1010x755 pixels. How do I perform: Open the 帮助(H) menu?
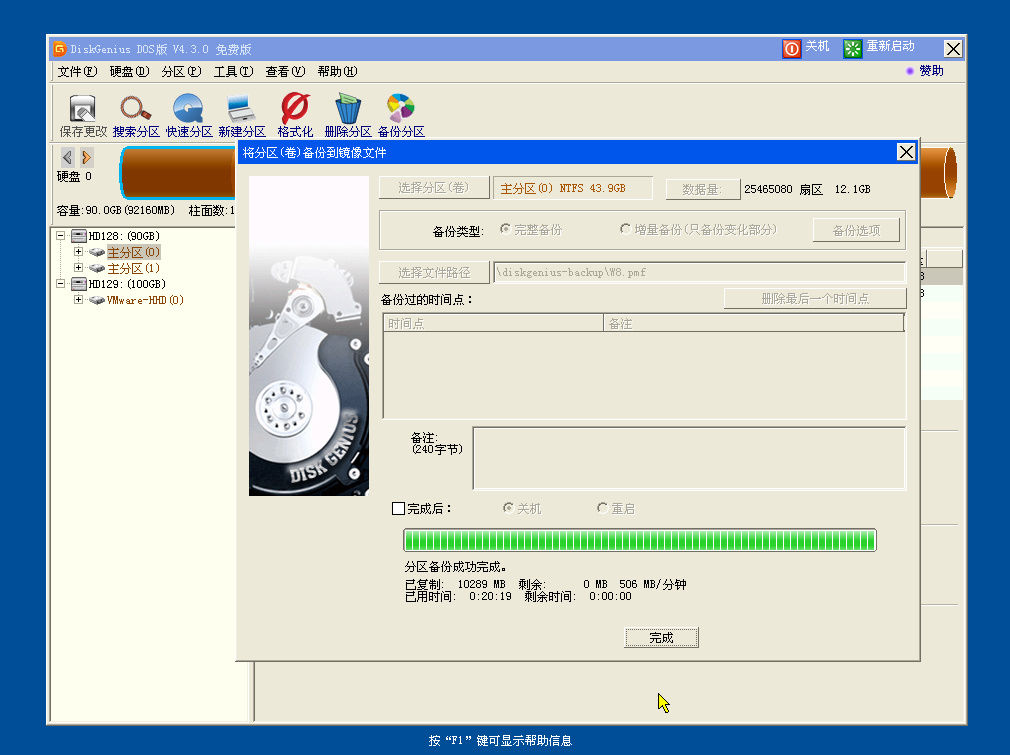pos(338,72)
